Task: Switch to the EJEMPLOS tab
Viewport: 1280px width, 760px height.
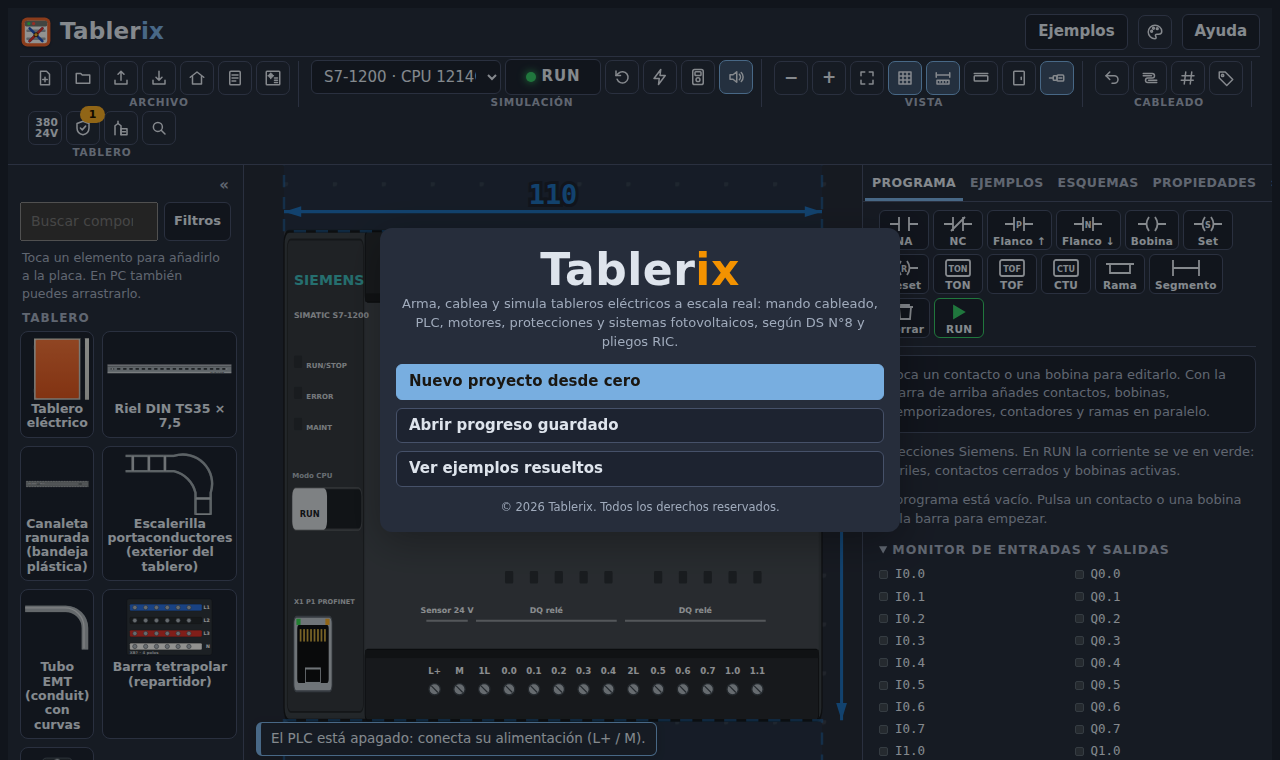Action: pos(1006,183)
